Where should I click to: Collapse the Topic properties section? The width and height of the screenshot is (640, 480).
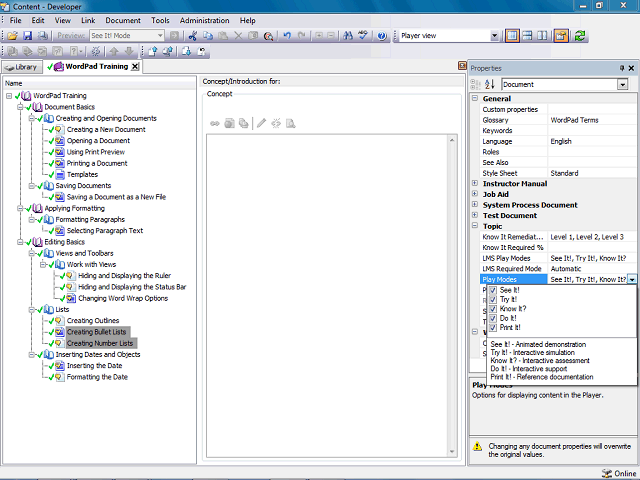coord(475,226)
